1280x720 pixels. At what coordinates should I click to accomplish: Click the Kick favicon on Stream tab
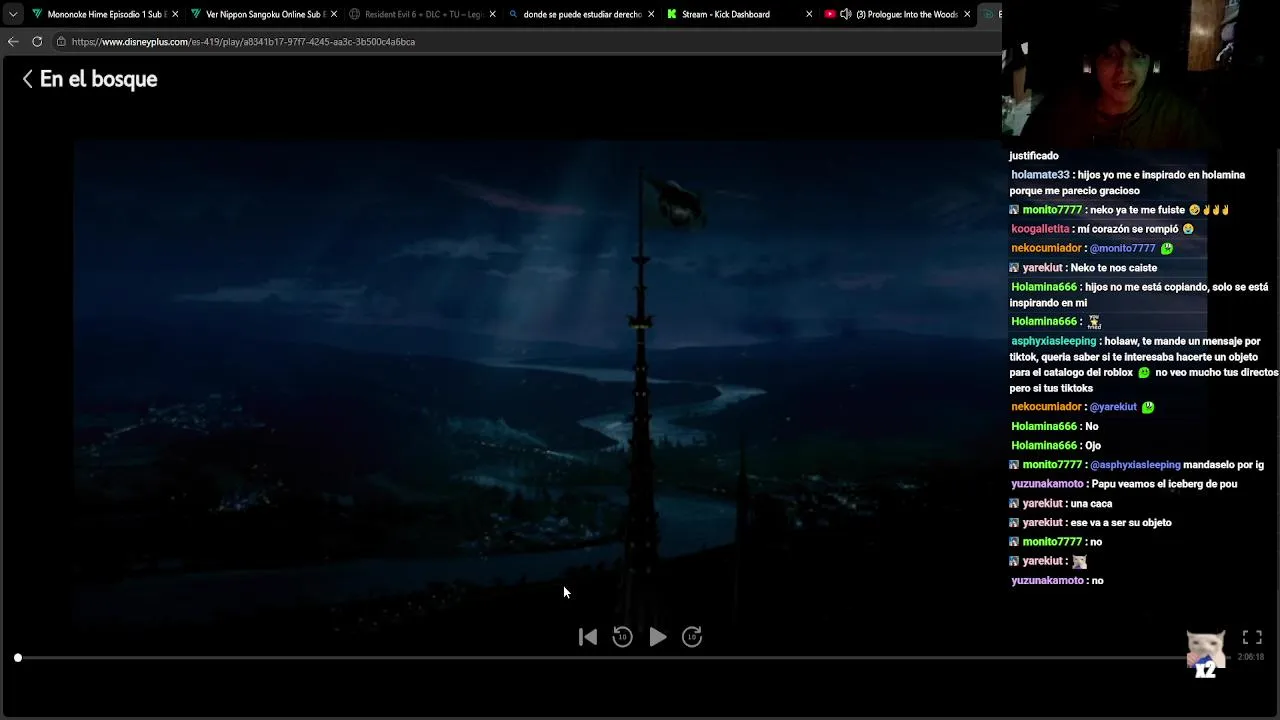coord(672,14)
